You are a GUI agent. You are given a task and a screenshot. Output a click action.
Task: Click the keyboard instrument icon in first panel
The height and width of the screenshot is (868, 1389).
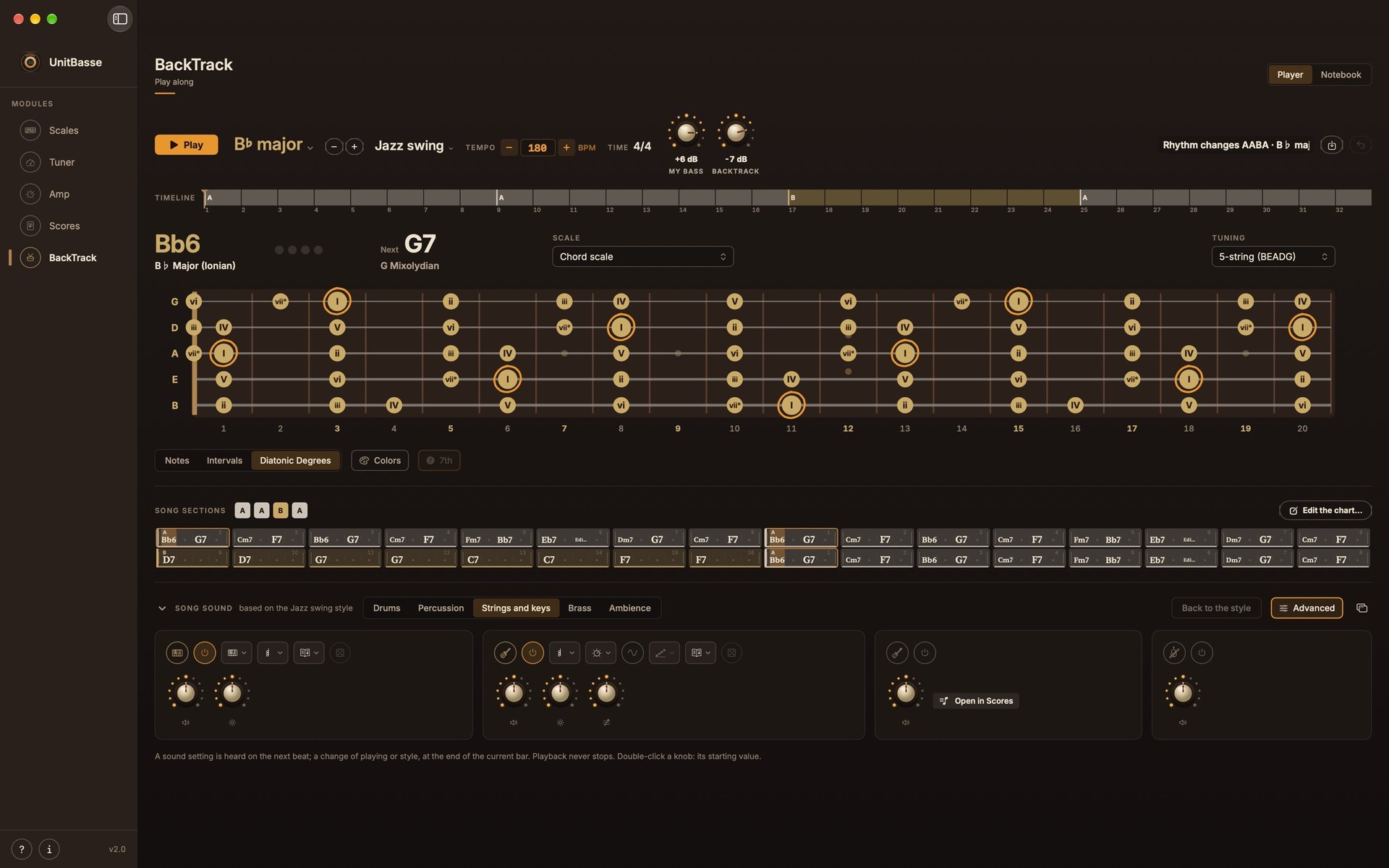[177, 652]
